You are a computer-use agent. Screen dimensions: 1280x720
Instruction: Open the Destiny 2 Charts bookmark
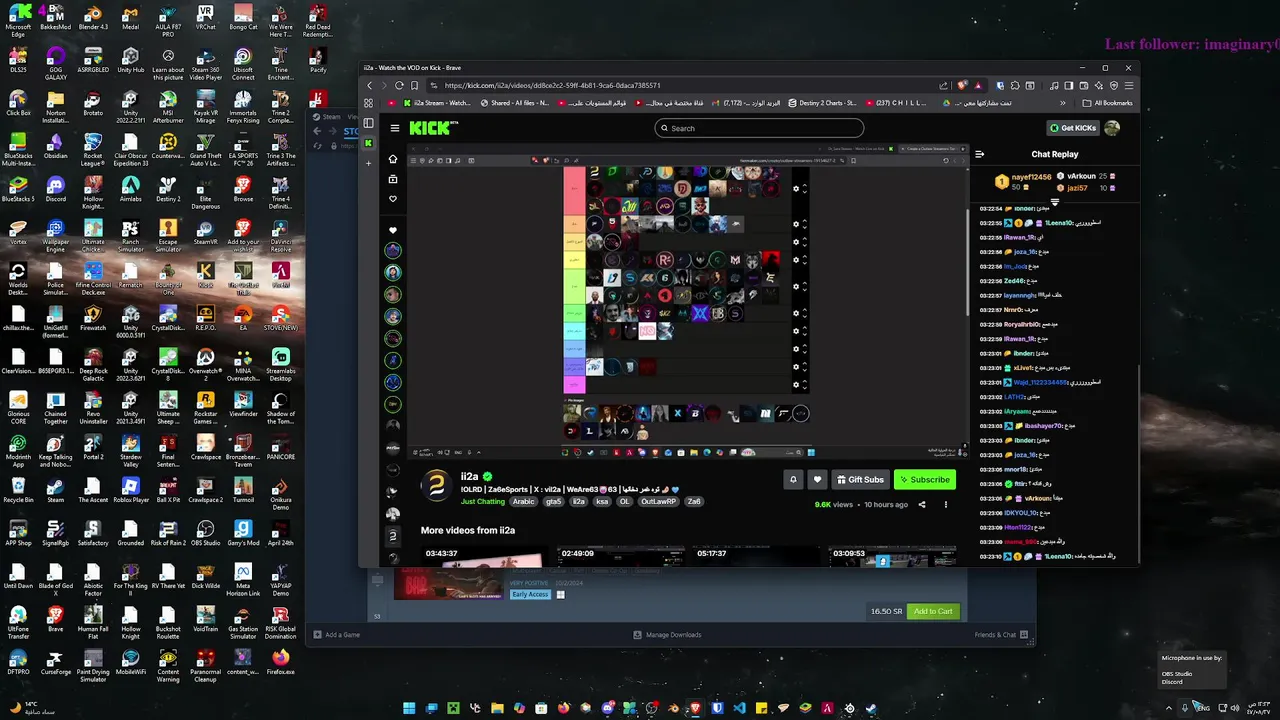click(x=822, y=102)
